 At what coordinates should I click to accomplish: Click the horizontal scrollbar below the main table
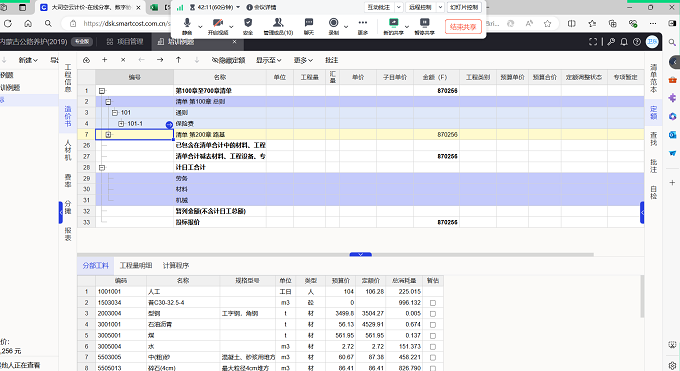coord(335,255)
